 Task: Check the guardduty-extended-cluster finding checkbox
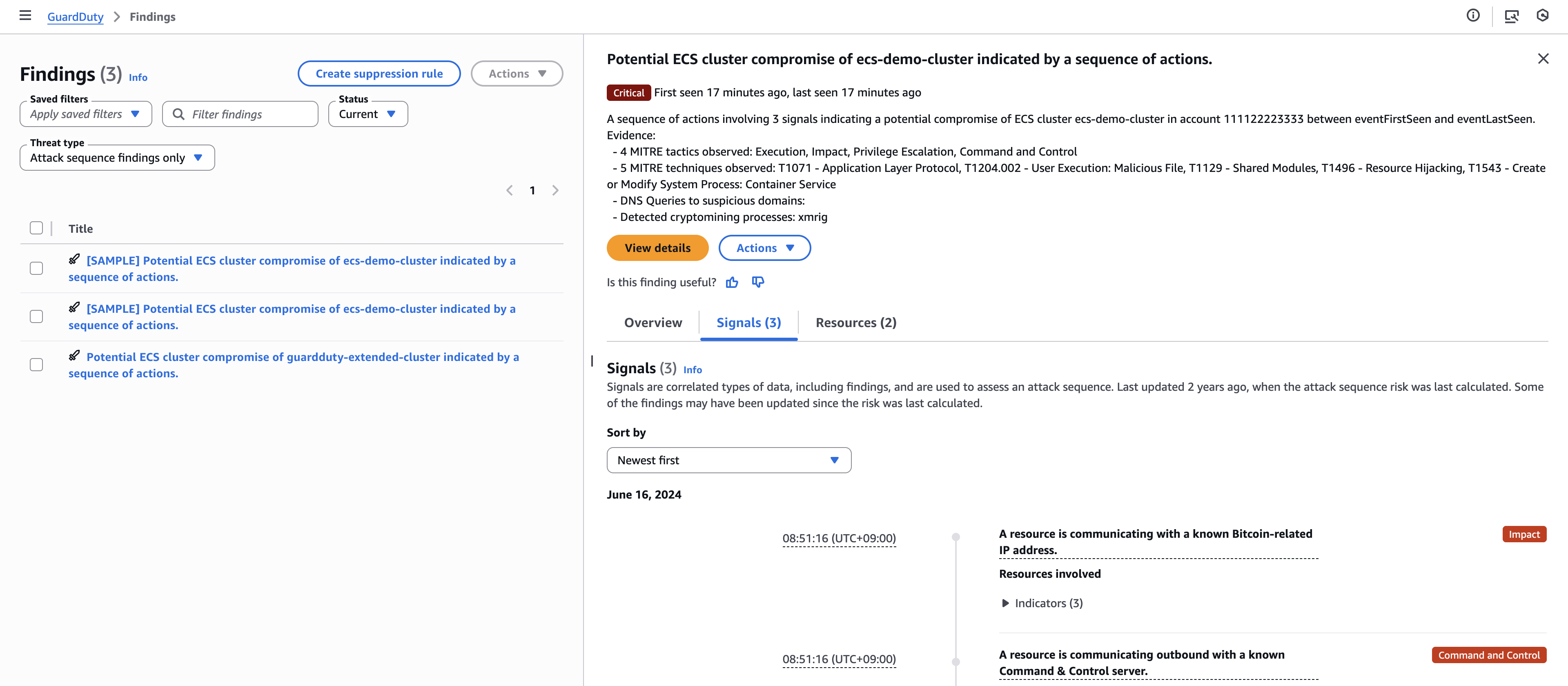[x=36, y=365]
